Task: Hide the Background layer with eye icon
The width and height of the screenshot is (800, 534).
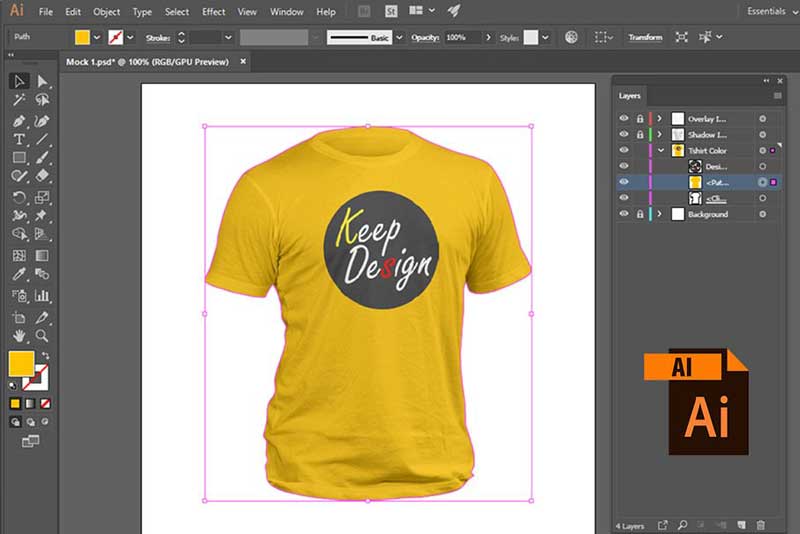Action: click(624, 214)
